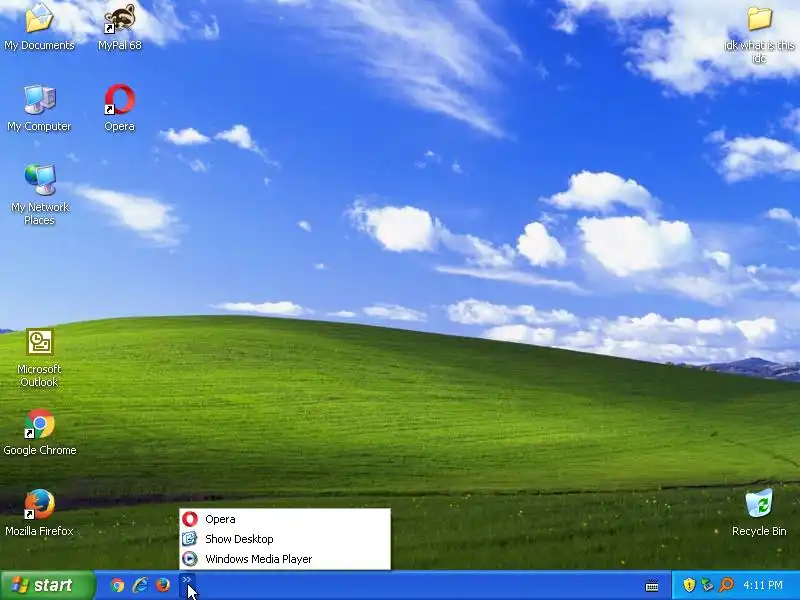Launch Internet Explorer from Quick Launch bar
Viewport: 800px width, 600px height.
(140, 585)
